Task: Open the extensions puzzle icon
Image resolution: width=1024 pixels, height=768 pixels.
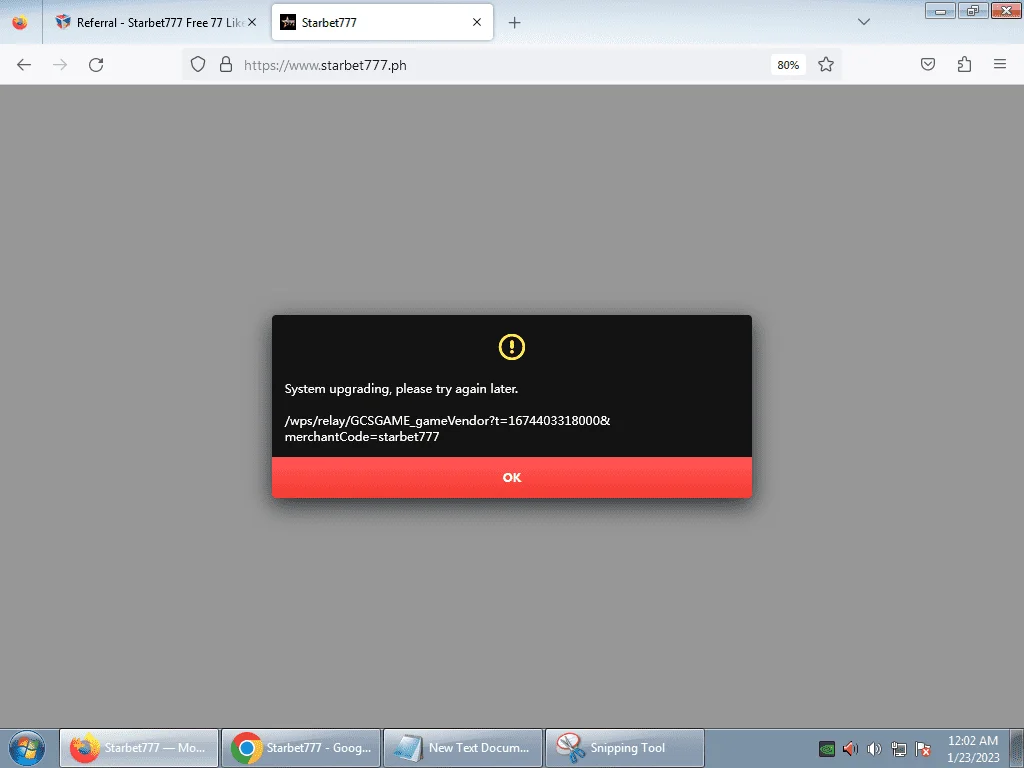Action: coord(964,64)
